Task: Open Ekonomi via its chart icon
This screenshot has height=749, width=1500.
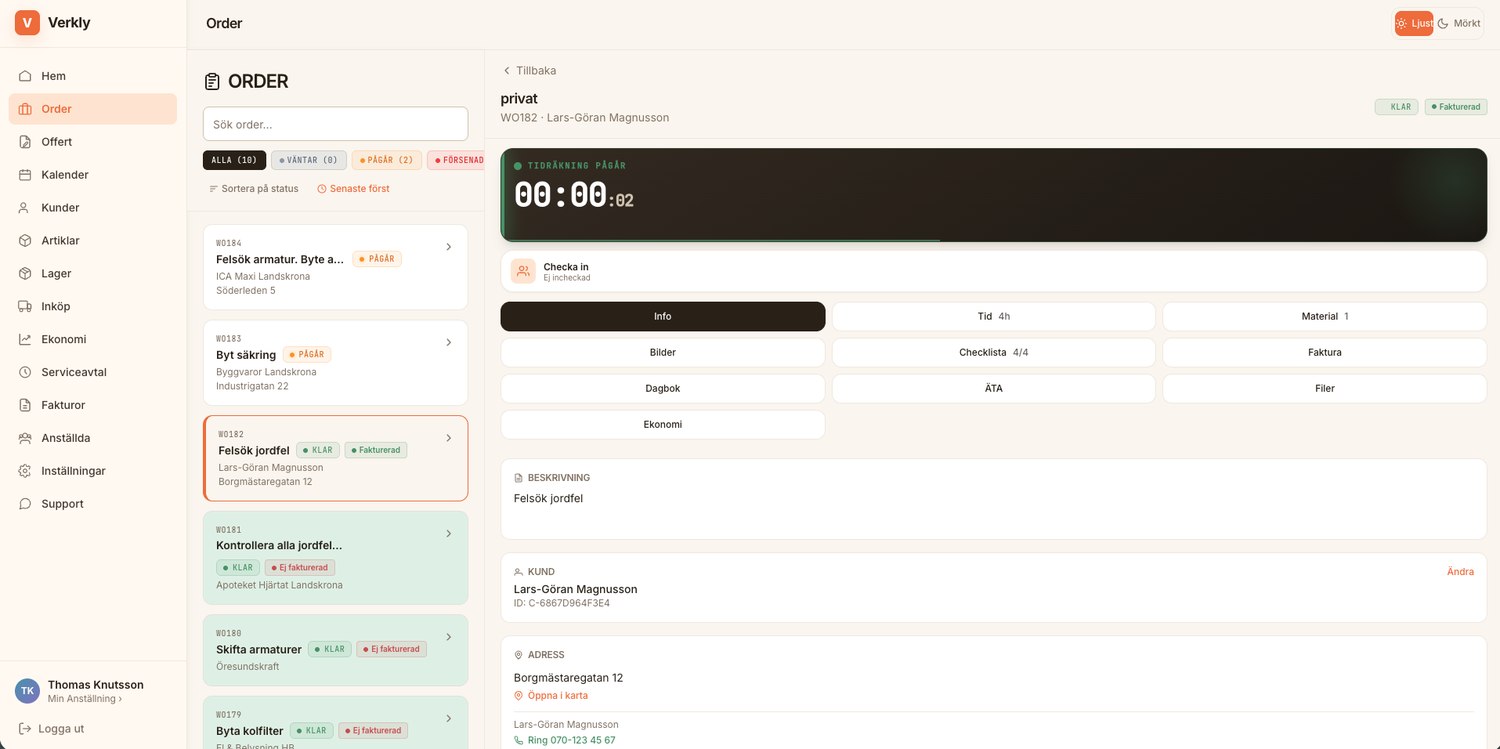Action: (x=25, y=339)
